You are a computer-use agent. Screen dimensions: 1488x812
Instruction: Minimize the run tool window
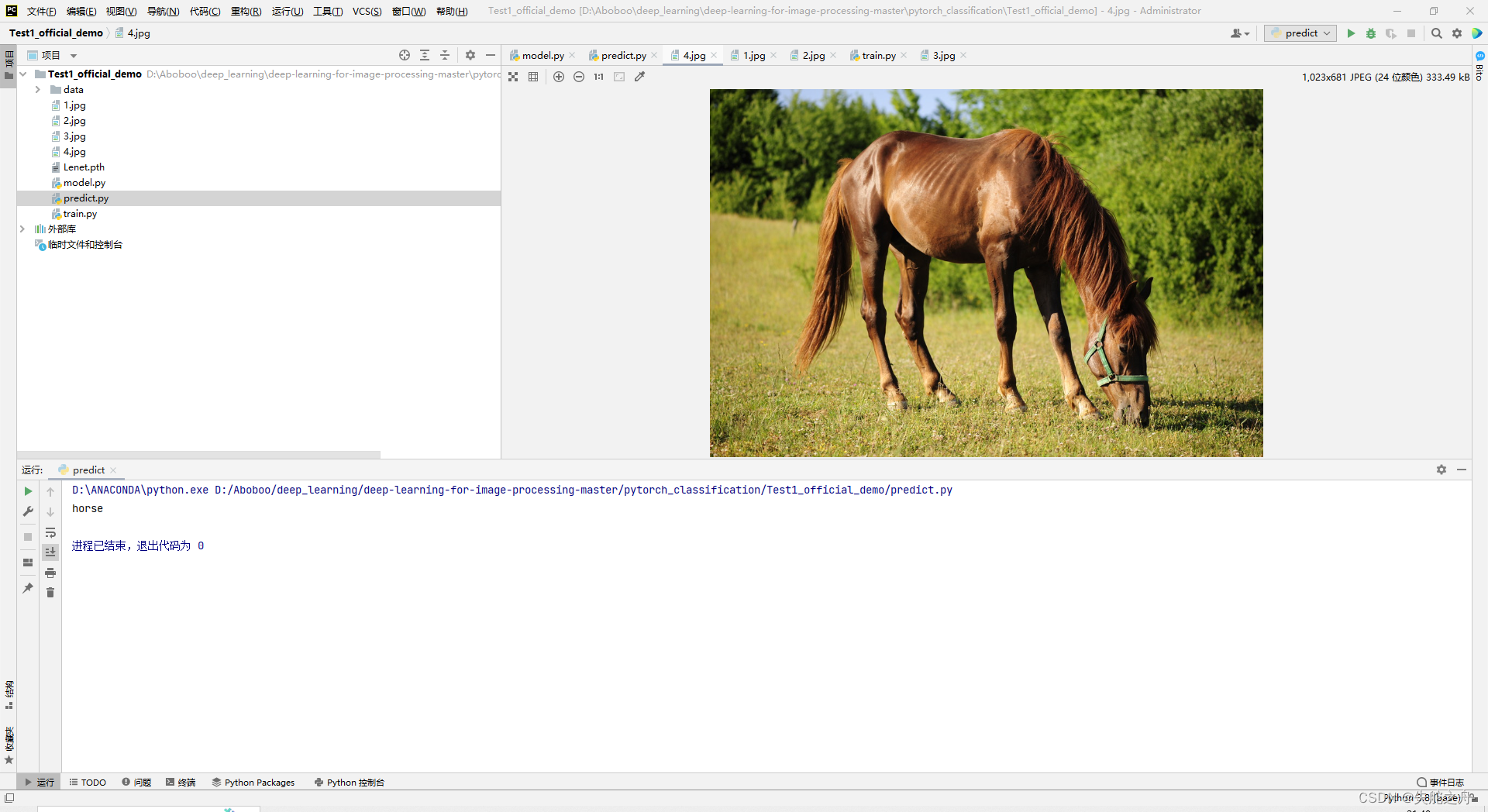click(x=1462, y=470)
